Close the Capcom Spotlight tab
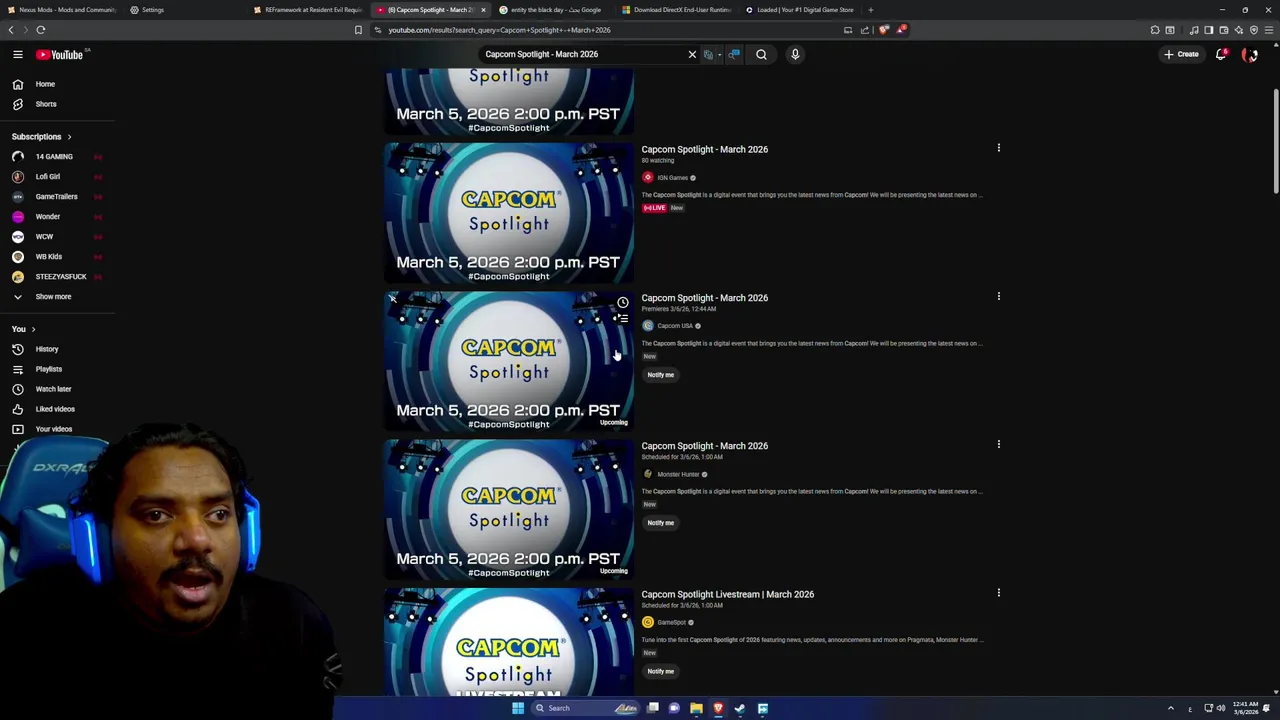This screenshot has width=1280, height=720. (x=483, y=10)
